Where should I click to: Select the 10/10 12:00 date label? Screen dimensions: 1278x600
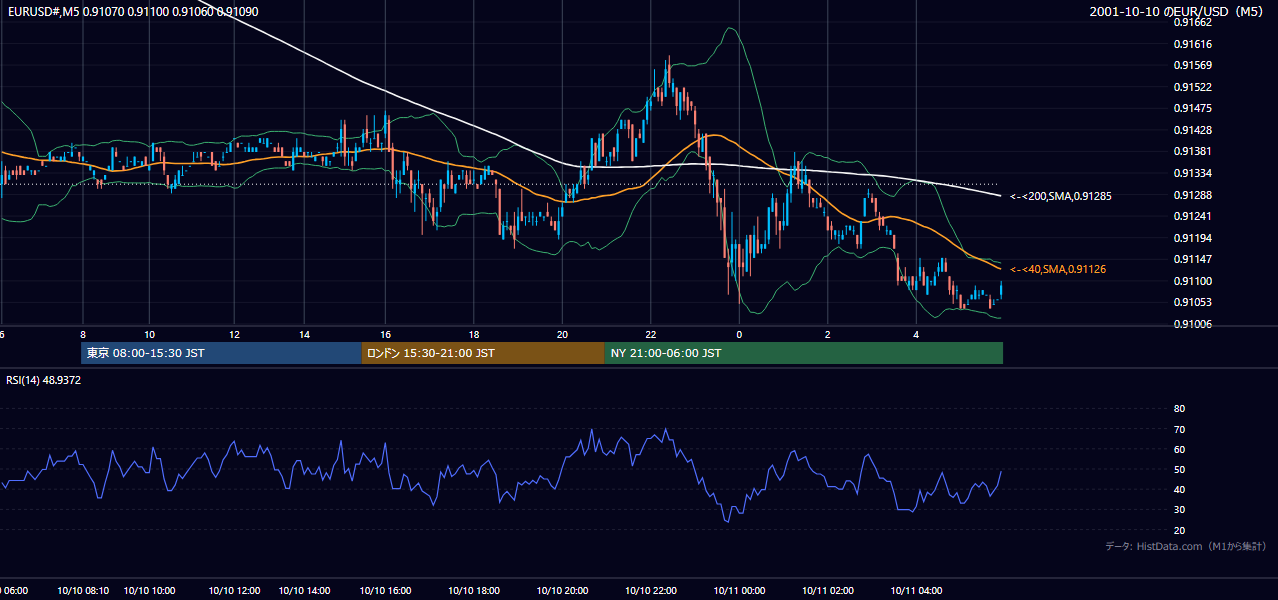pyautogui.click(x=234, y=591)
